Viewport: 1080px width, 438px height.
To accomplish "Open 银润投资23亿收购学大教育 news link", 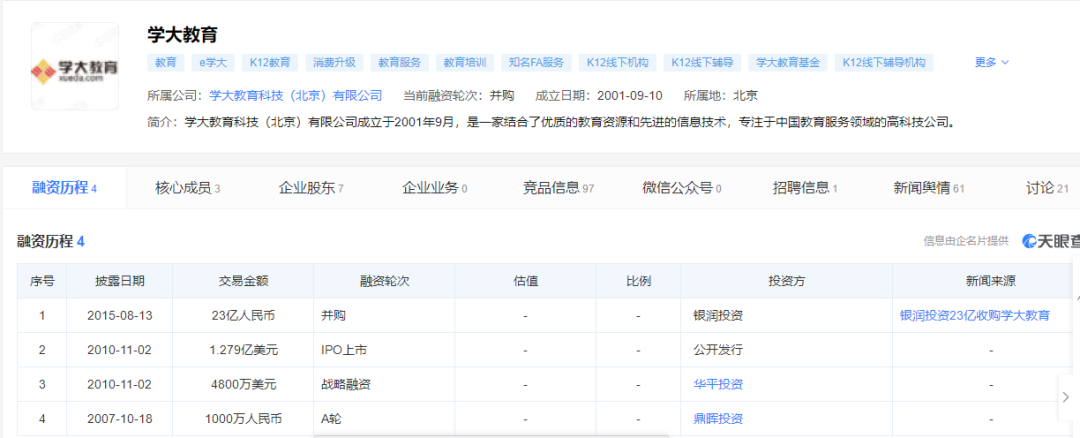I will (975, 316).
